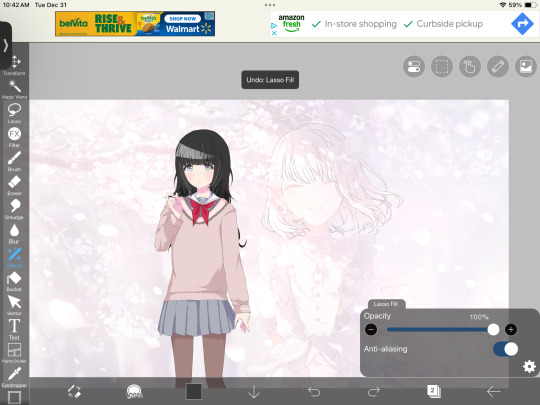Image resolution: width=540 pixels, height=405 pixels.
Task: Select the Canvas tool below Eyedropper
Action: (14, 397)
